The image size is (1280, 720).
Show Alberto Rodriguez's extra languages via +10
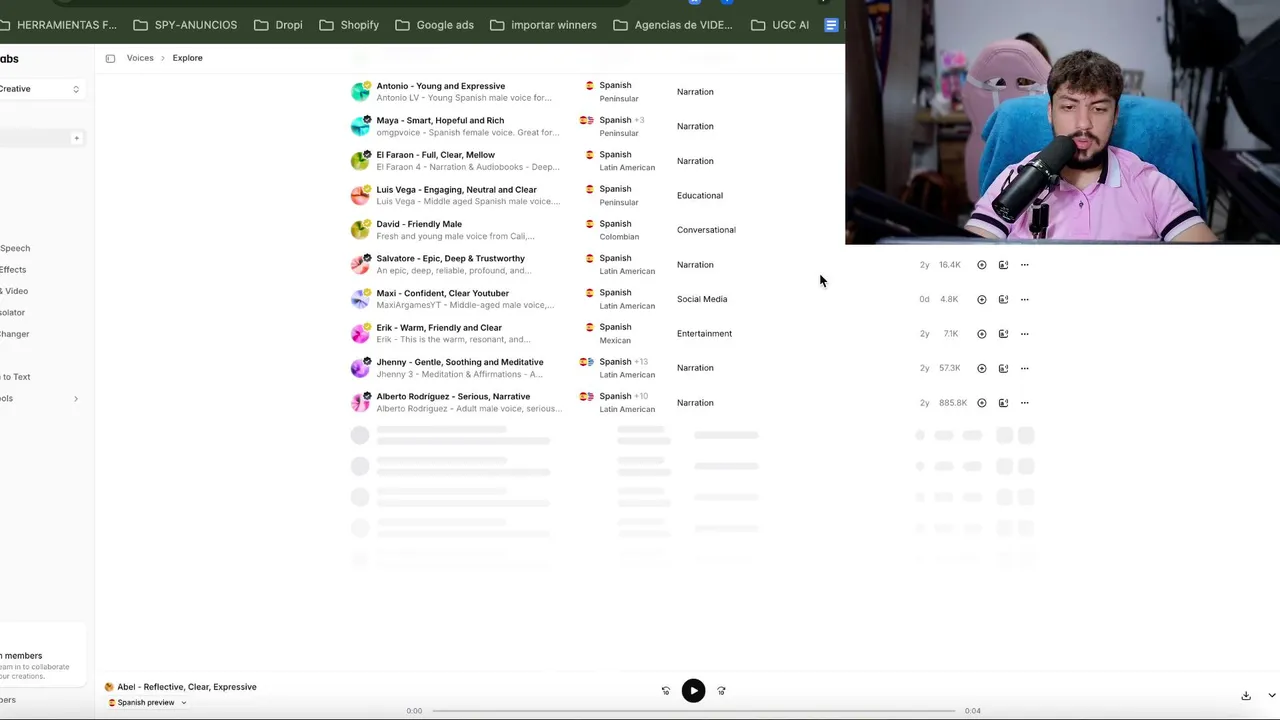641,396
